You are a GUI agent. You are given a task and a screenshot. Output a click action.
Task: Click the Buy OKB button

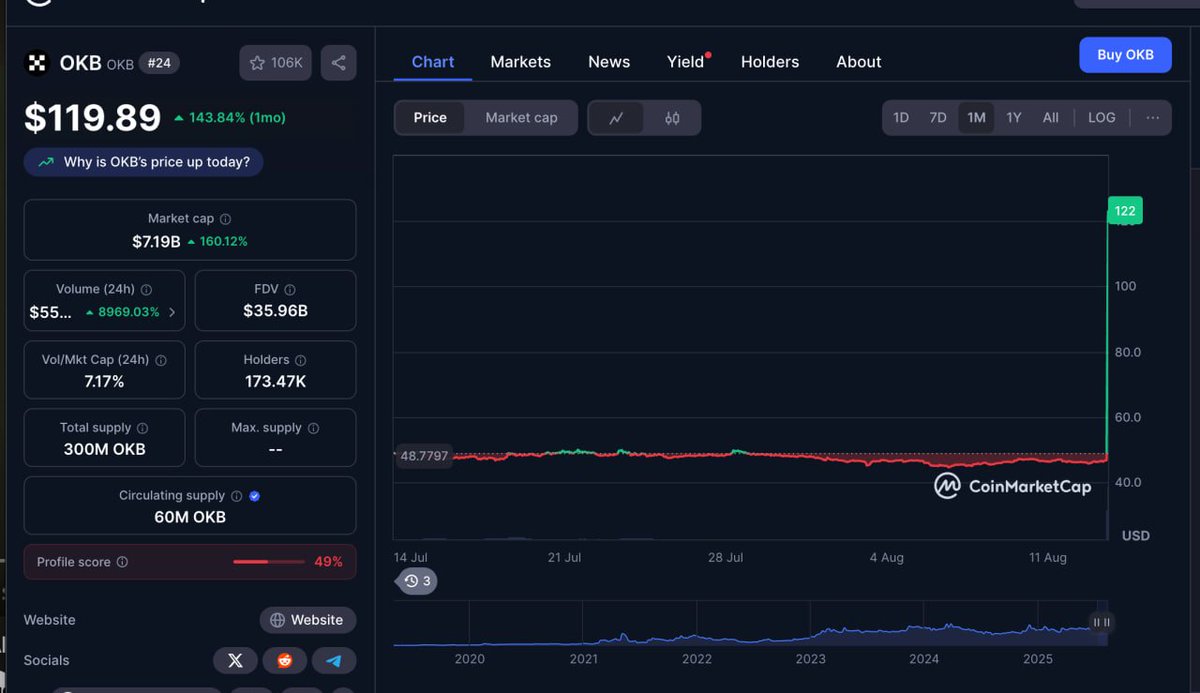click(x=1125, y=55)
